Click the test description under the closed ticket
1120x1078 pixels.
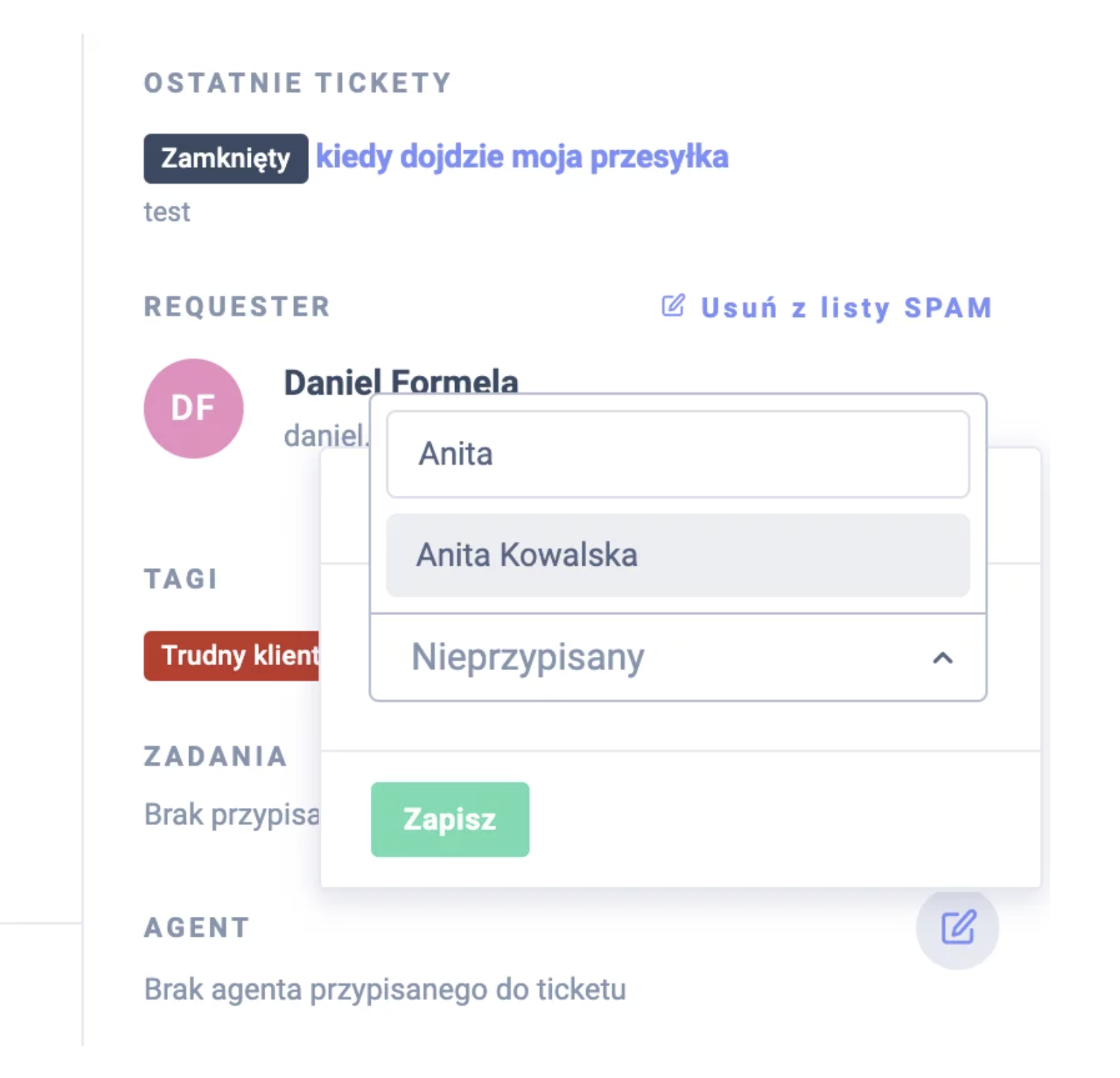pyautogui.click(x=167, y=212)
